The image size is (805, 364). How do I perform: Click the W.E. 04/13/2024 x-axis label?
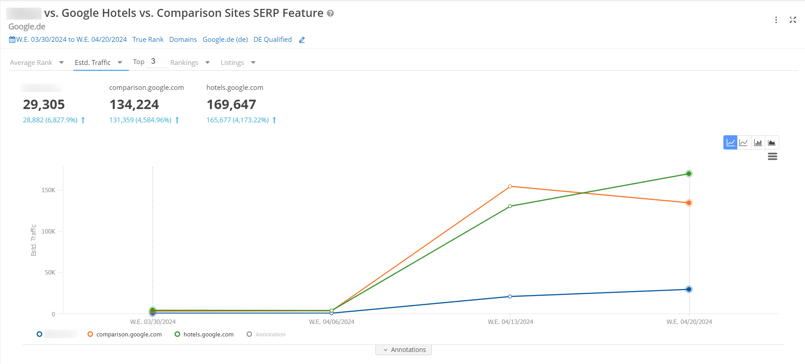tap(510, 322)
